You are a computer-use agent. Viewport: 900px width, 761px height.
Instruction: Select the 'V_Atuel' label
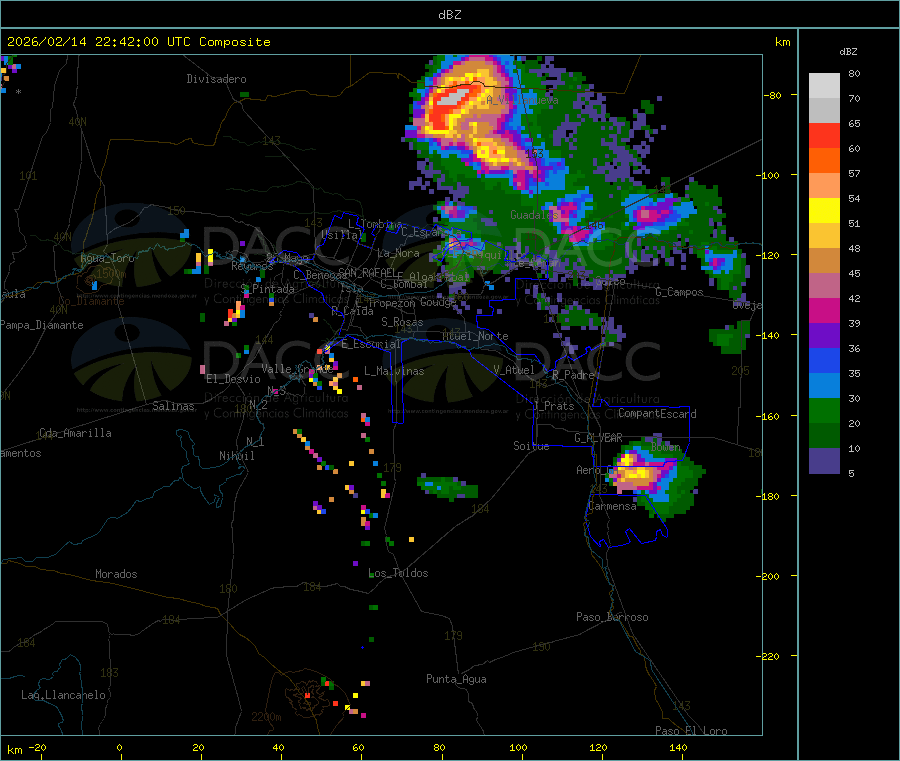click(x=514, y=370)
